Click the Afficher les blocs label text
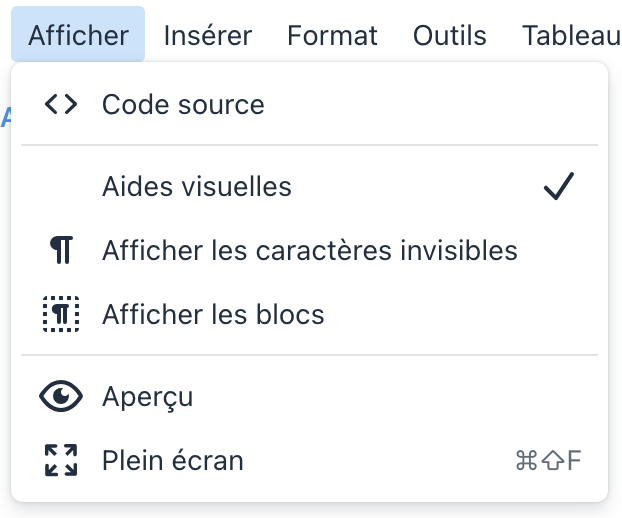Screen dimensions: 622x518 coord(213,315)
